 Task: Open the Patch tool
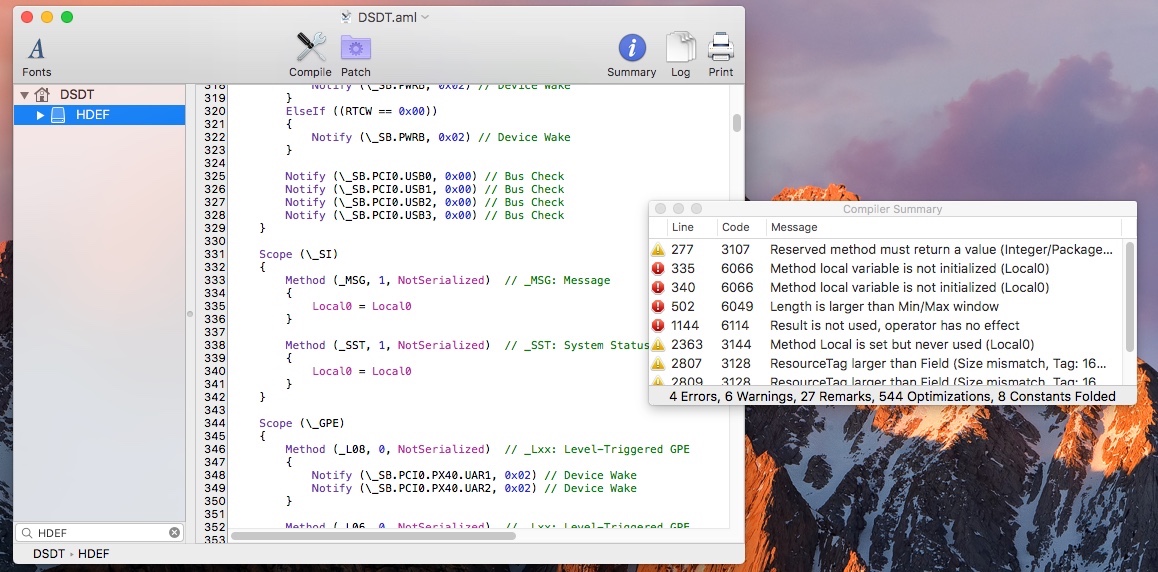355,55
